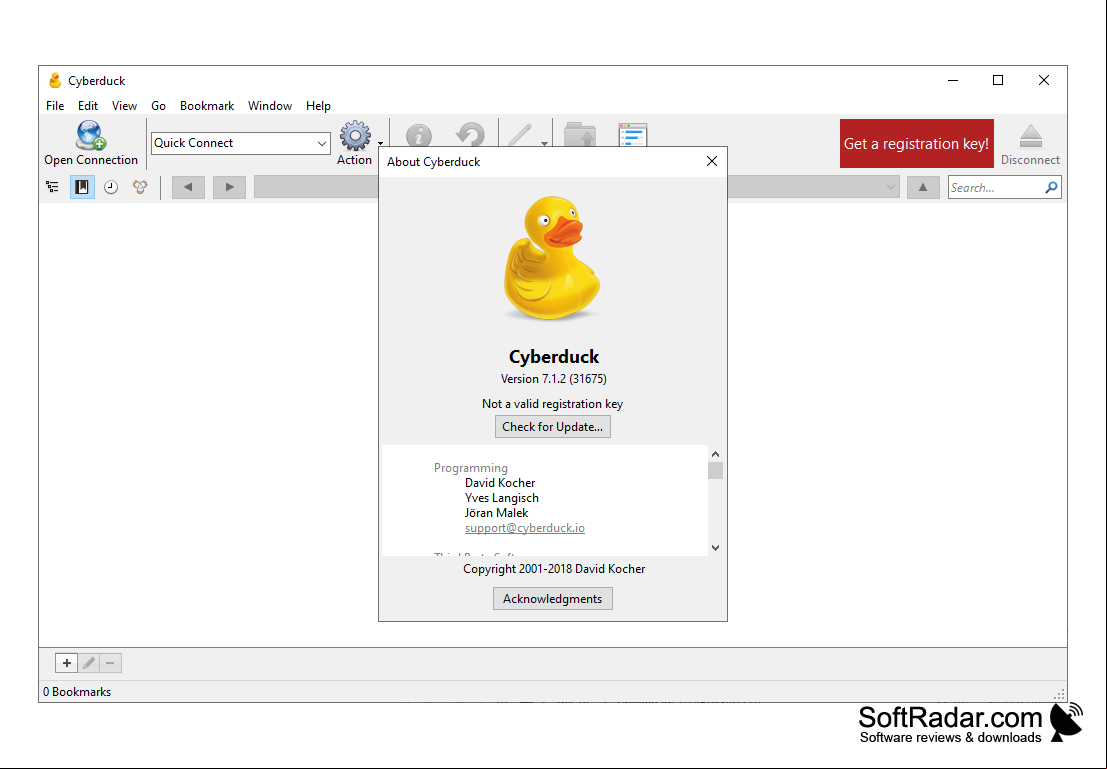Close the About Cyberduck dialog
The height and width of the screenshot is (769, 1107).
(712, 162)
